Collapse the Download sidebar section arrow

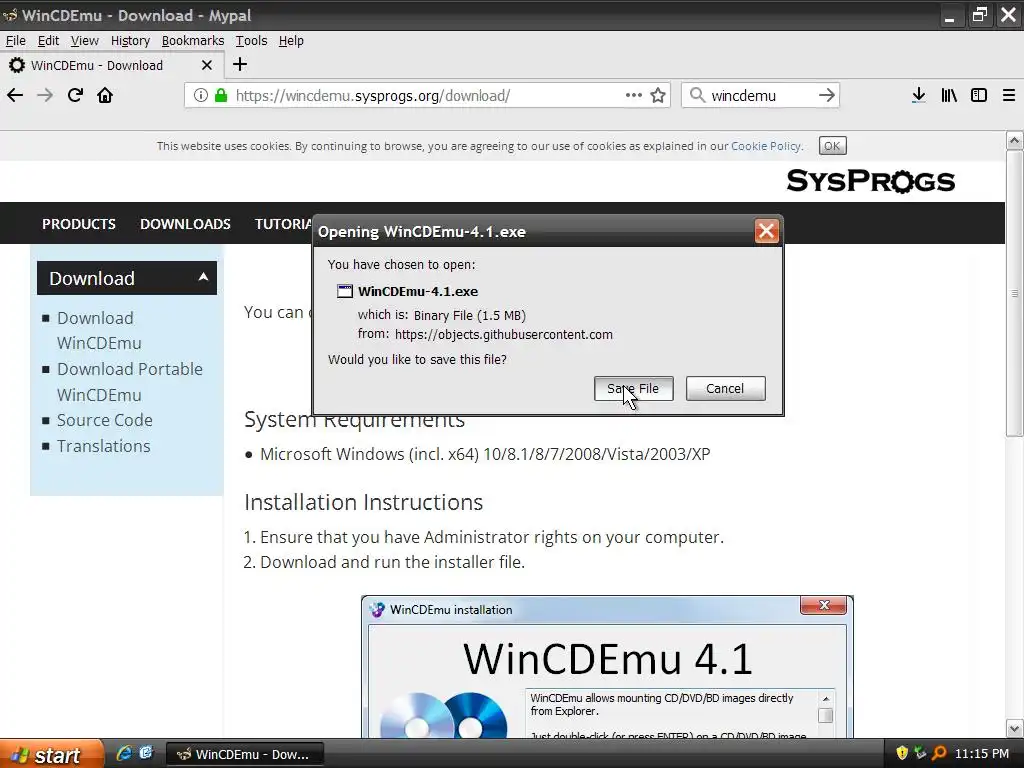click(203, 278)
